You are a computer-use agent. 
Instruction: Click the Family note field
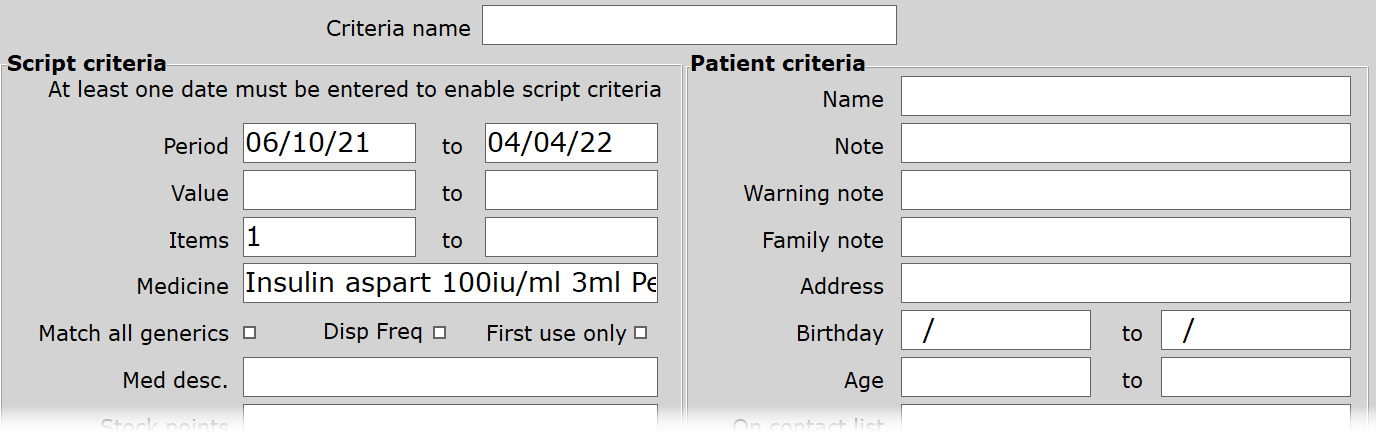point(1125,237)
